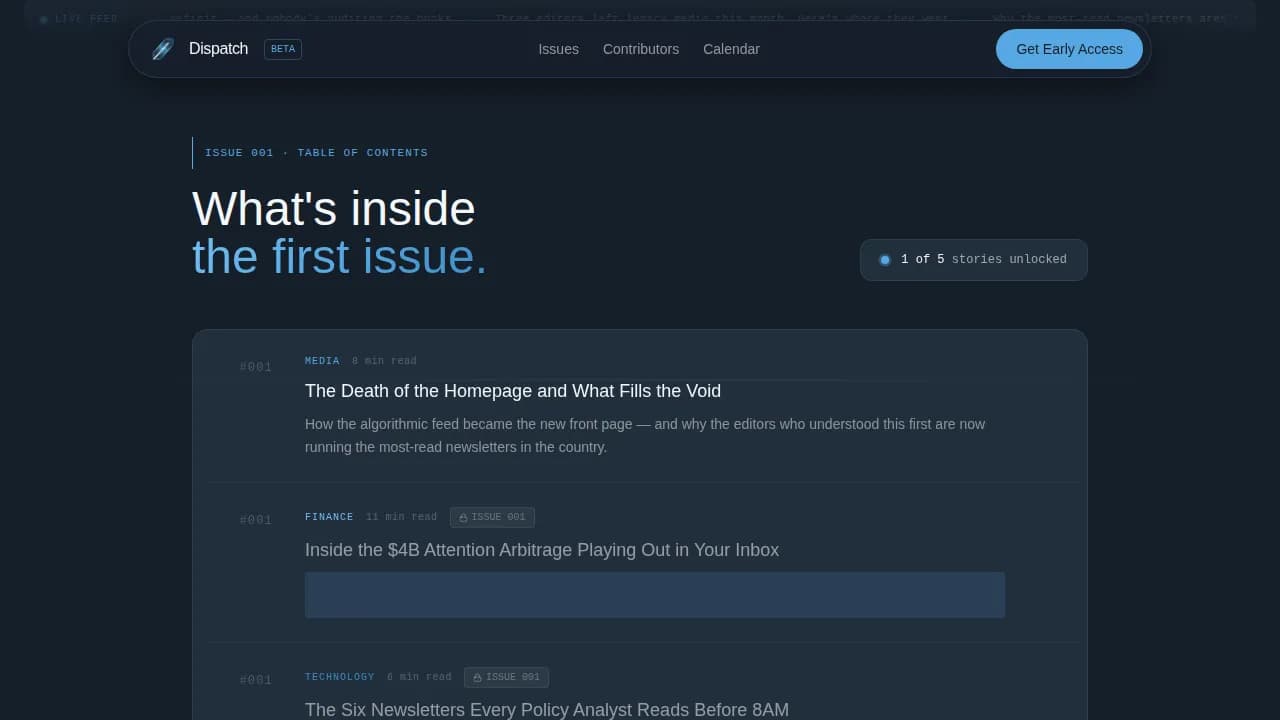The height and width of the screenshot is (720, 1280).
Task: Click the Dispatch brand name
Action: pos(218,49)
